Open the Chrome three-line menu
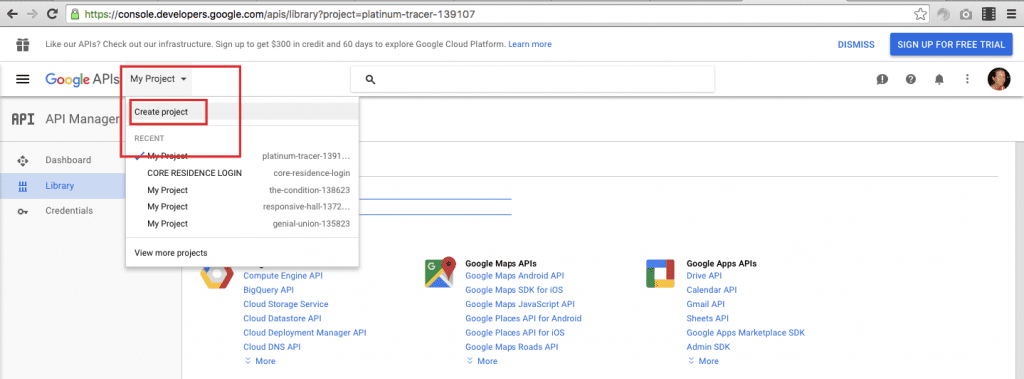This screenshot has width=1024, height=379. click(1012, 14)
